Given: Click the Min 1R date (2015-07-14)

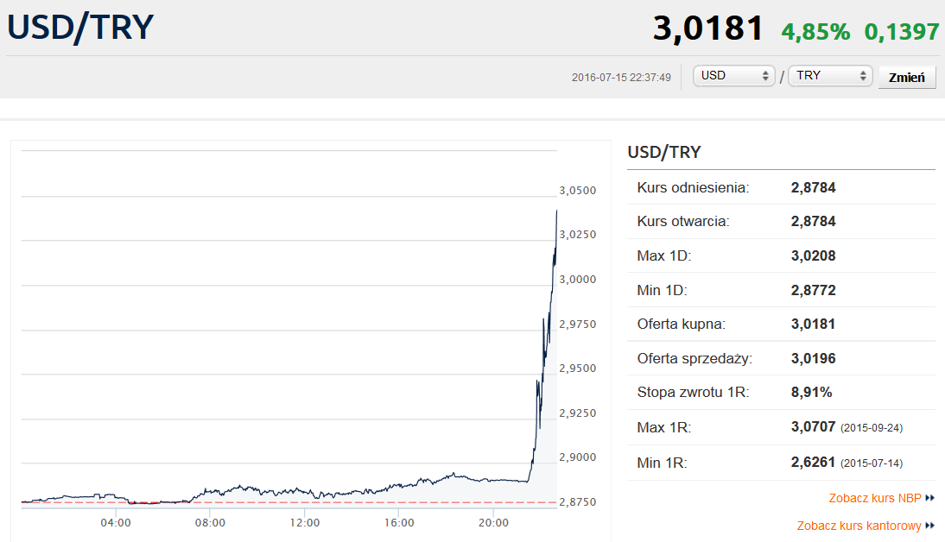Looking at the screenshot, I should [x=871, y=463].
